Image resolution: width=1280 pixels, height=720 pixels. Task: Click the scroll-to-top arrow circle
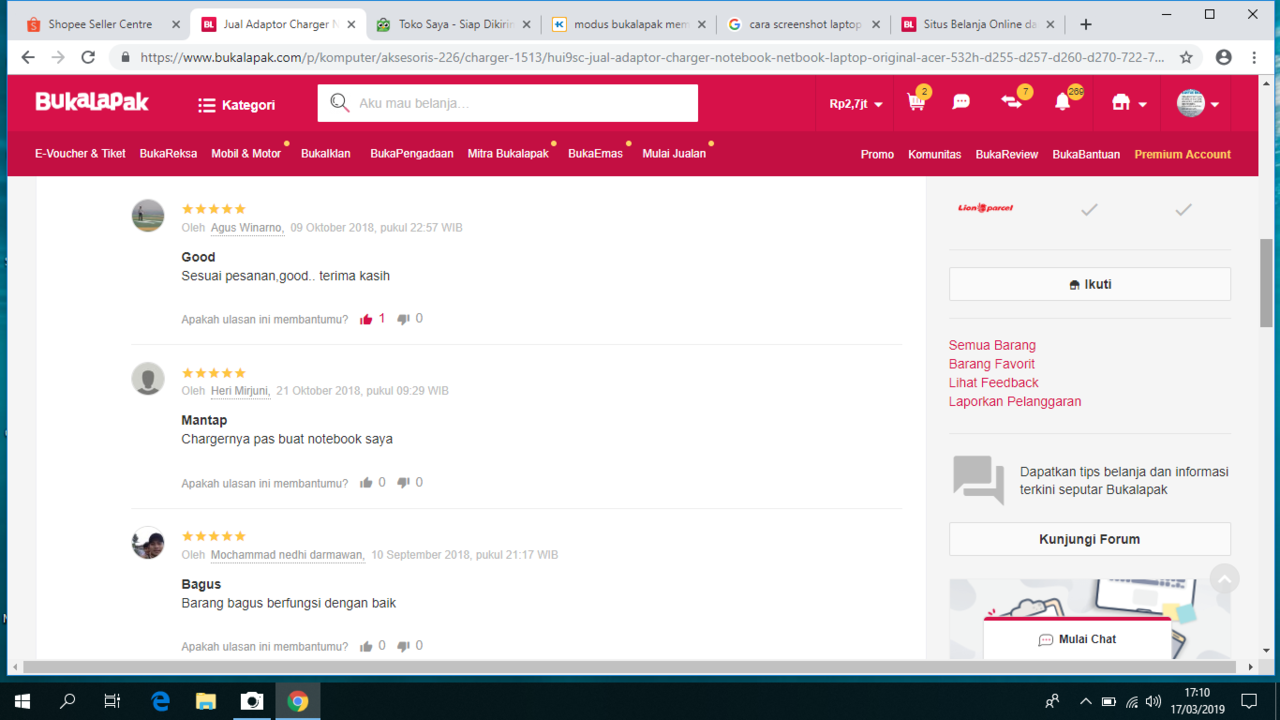point(1224,578)
